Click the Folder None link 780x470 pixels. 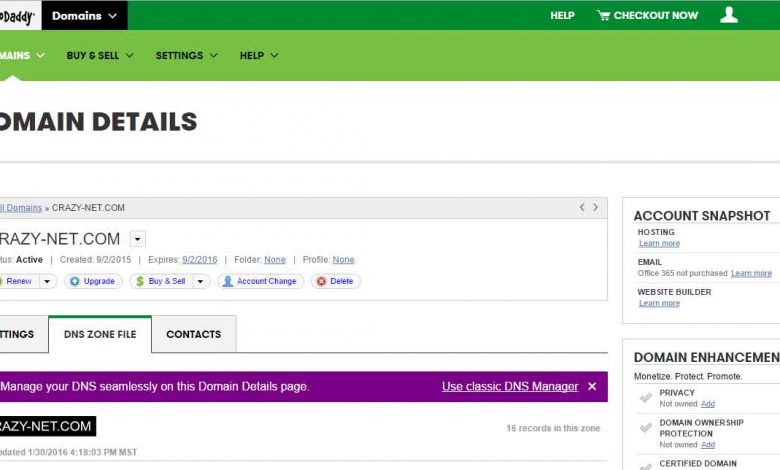pos(275,260)
